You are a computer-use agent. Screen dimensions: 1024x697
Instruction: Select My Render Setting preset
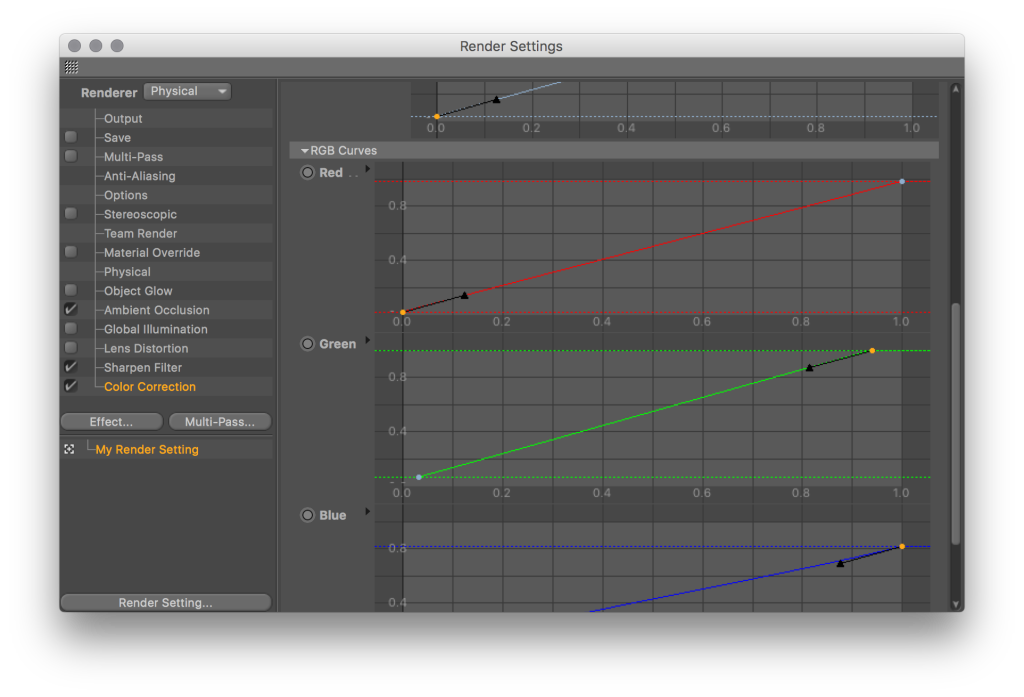point(147,449)
